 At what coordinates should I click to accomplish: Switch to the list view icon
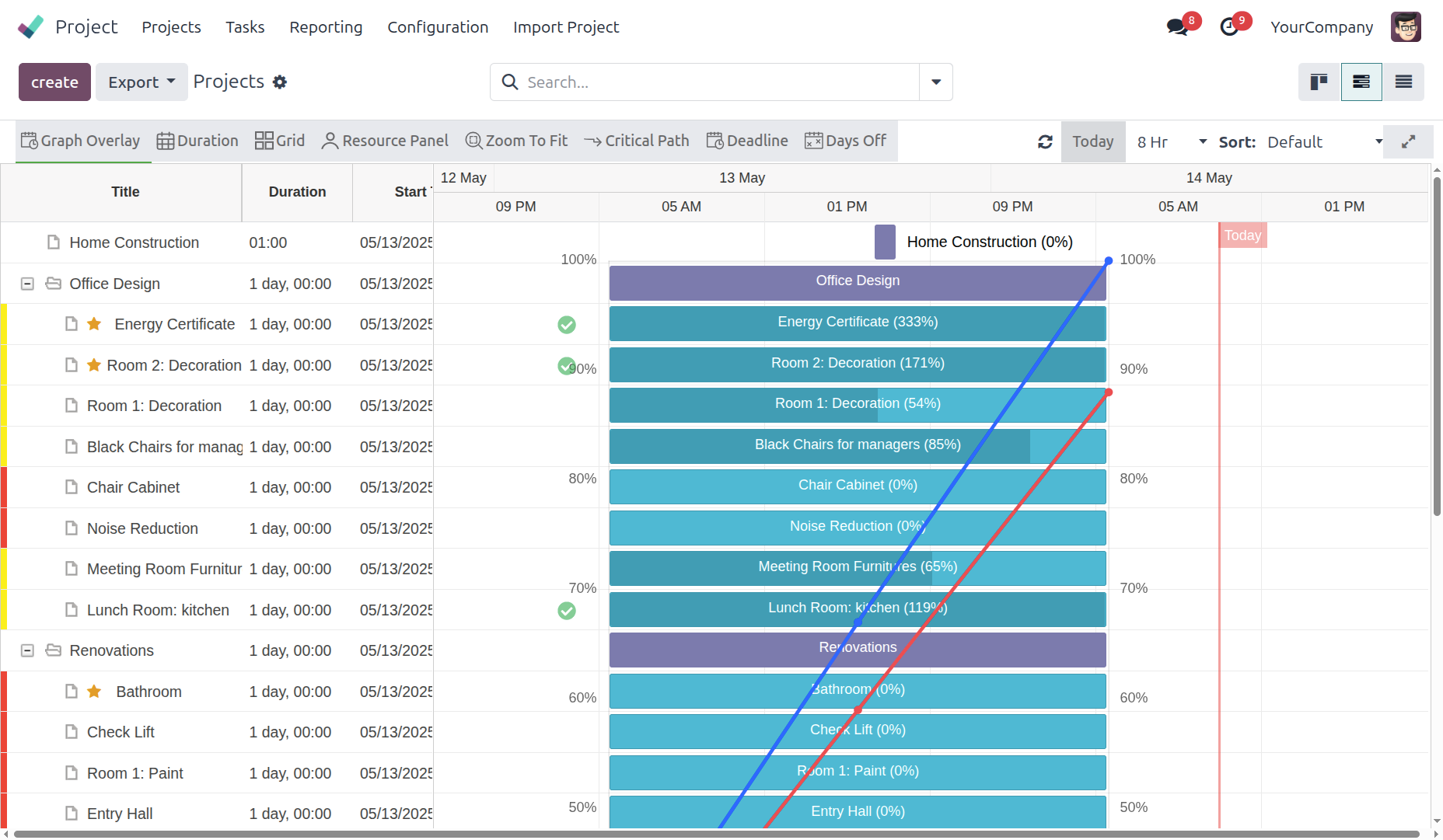[x=1403, y=82]
